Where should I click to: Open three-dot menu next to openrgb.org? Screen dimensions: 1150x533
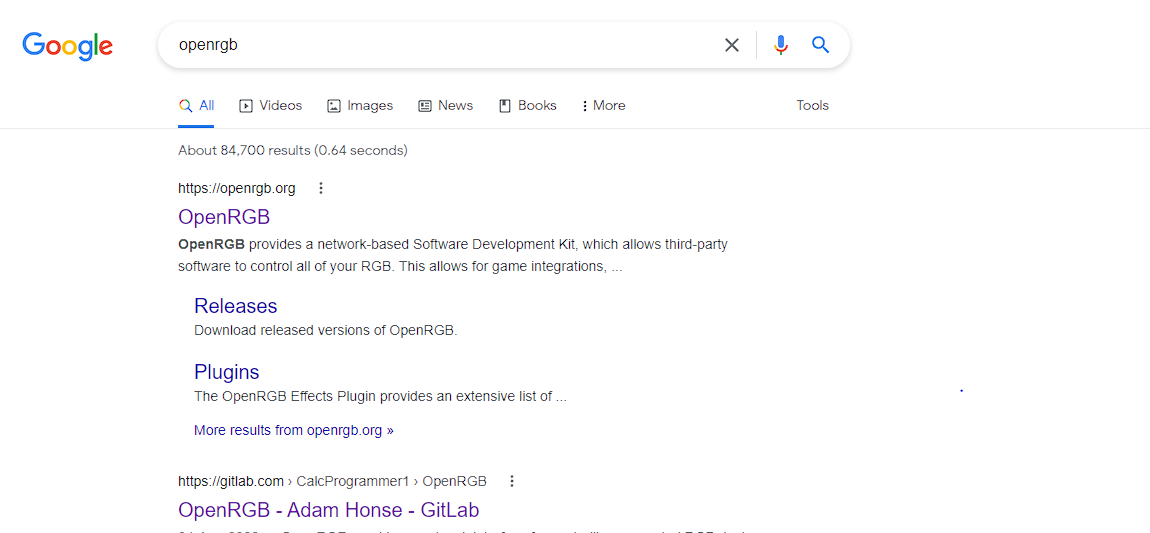tap(321, 188)
